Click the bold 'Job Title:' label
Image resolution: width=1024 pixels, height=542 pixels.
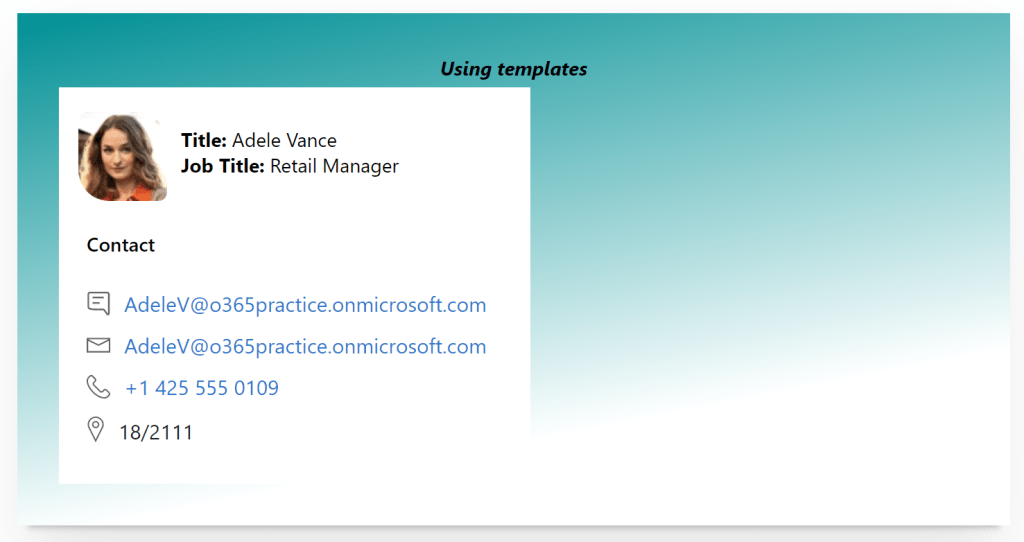pyautogui.click(x=222, y=166)
